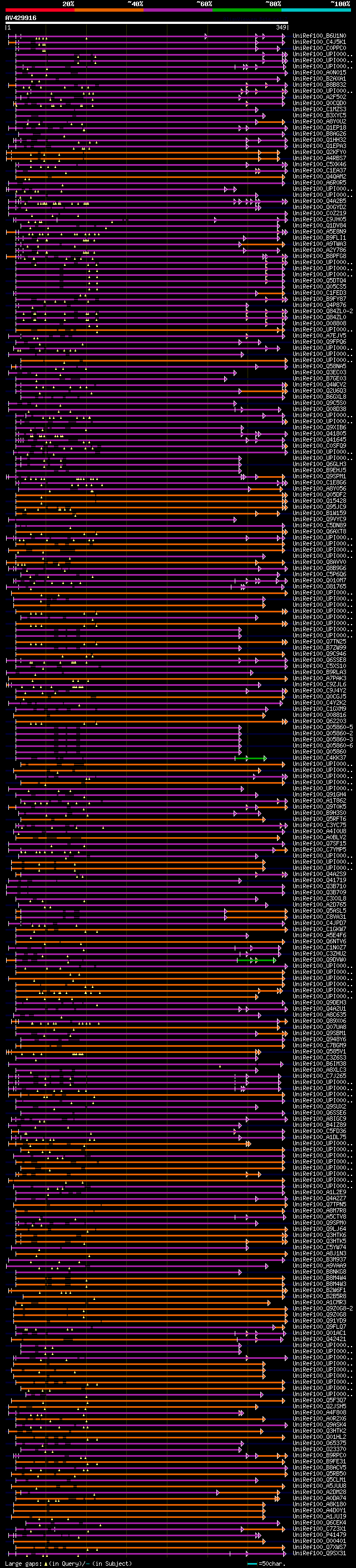Open hit UniRef100_C0SFQ9
Image resolution: width=356 pixels, height=1568 pixels.
tap(319, 446)
